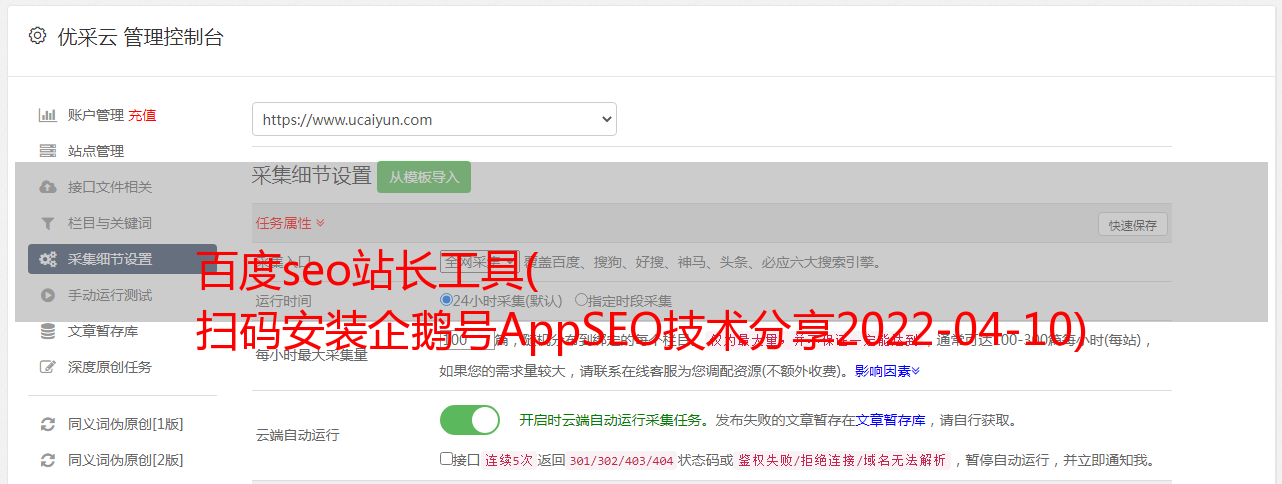This screenshot has width=1282, height=484.
Task: Click the 运行时间 row label
Action: [283, 300]
